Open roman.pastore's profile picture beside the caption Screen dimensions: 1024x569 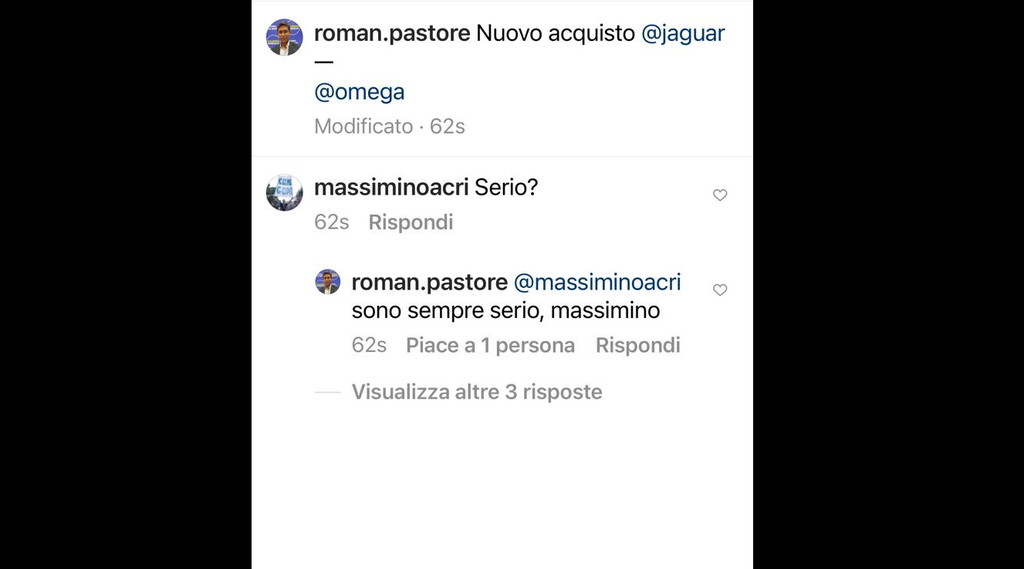(284, 37)
